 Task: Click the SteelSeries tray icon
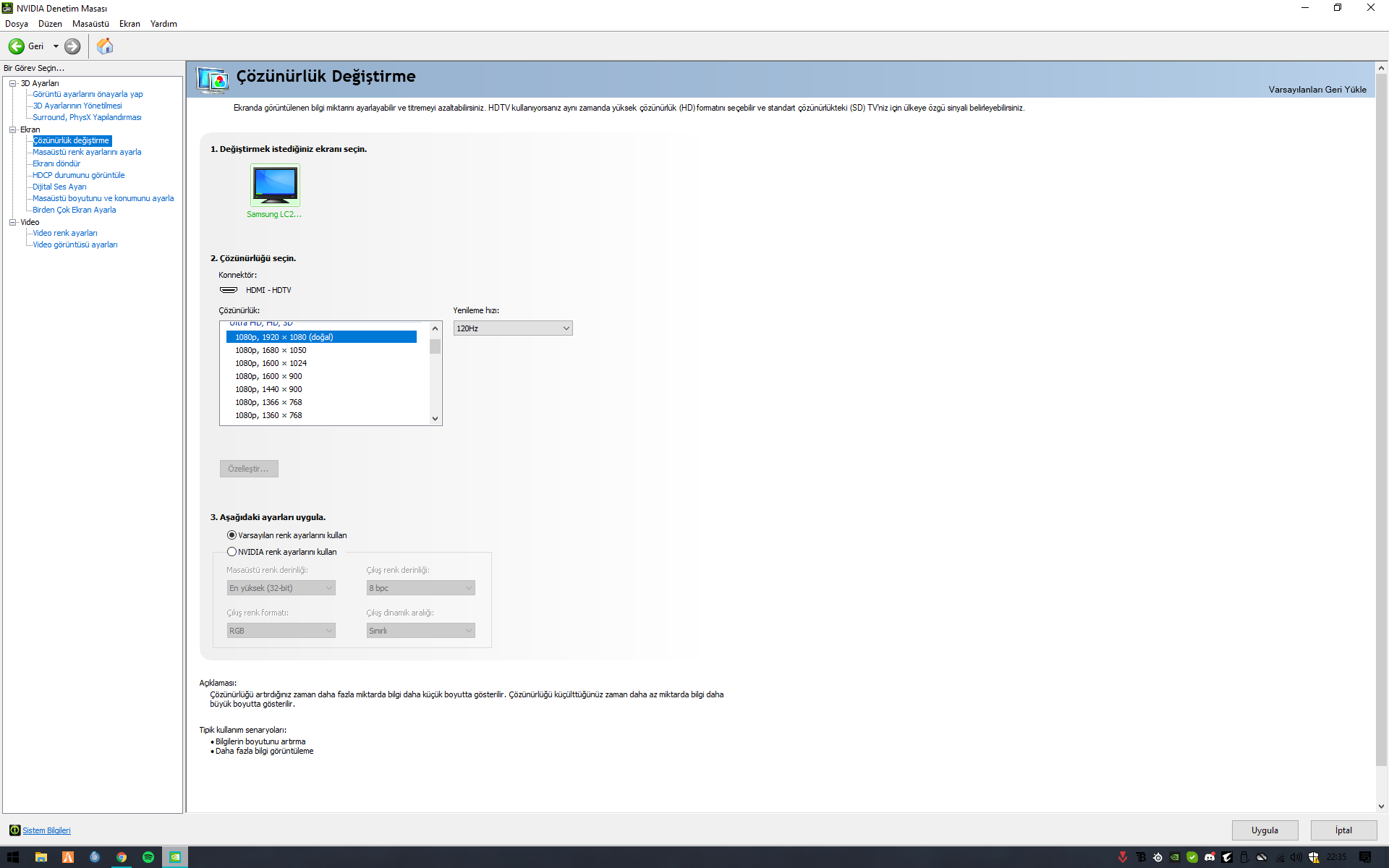(x=1157, y=857)
